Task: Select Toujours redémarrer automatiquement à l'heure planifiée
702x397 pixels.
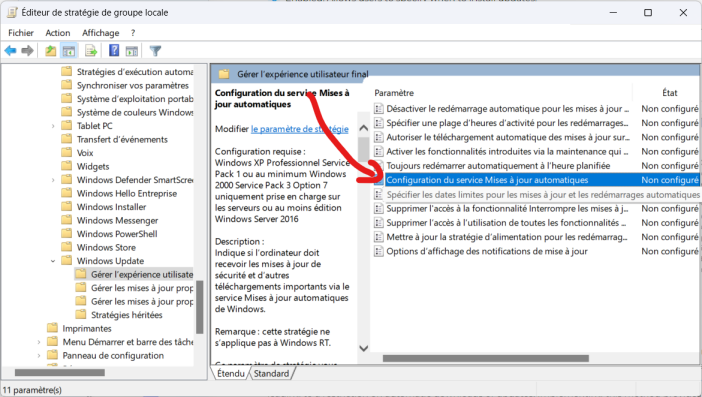Action: (498, 166)
